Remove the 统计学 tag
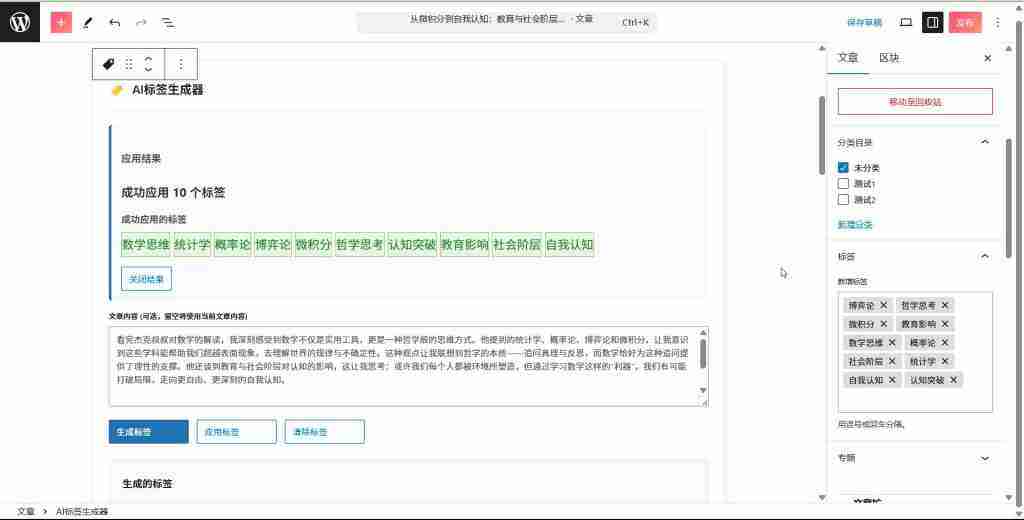This screenshot has height=520, width=1024. pos(945,361)
